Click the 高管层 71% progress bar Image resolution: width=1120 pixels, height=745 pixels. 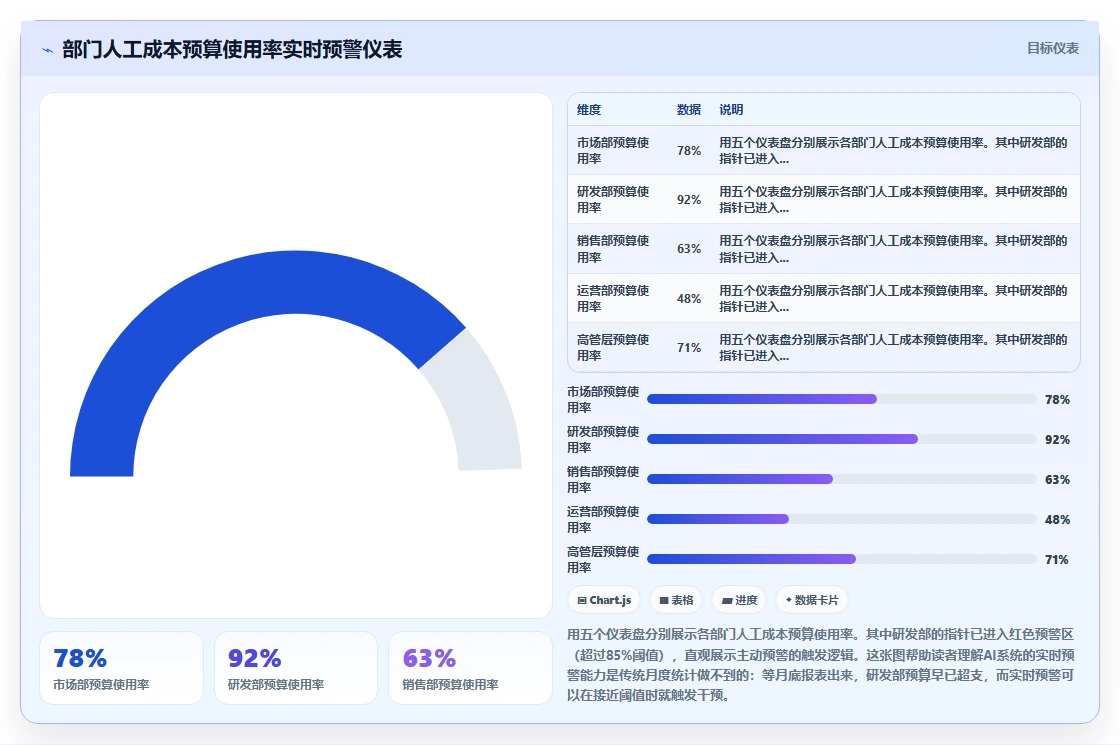841,559
